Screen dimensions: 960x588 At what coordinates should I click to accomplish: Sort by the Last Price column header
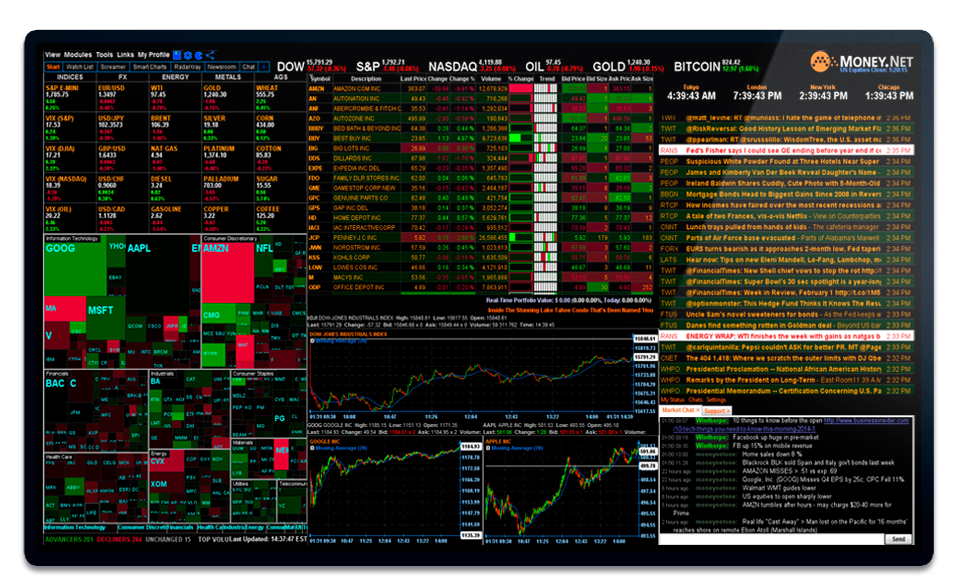(413, 78)
